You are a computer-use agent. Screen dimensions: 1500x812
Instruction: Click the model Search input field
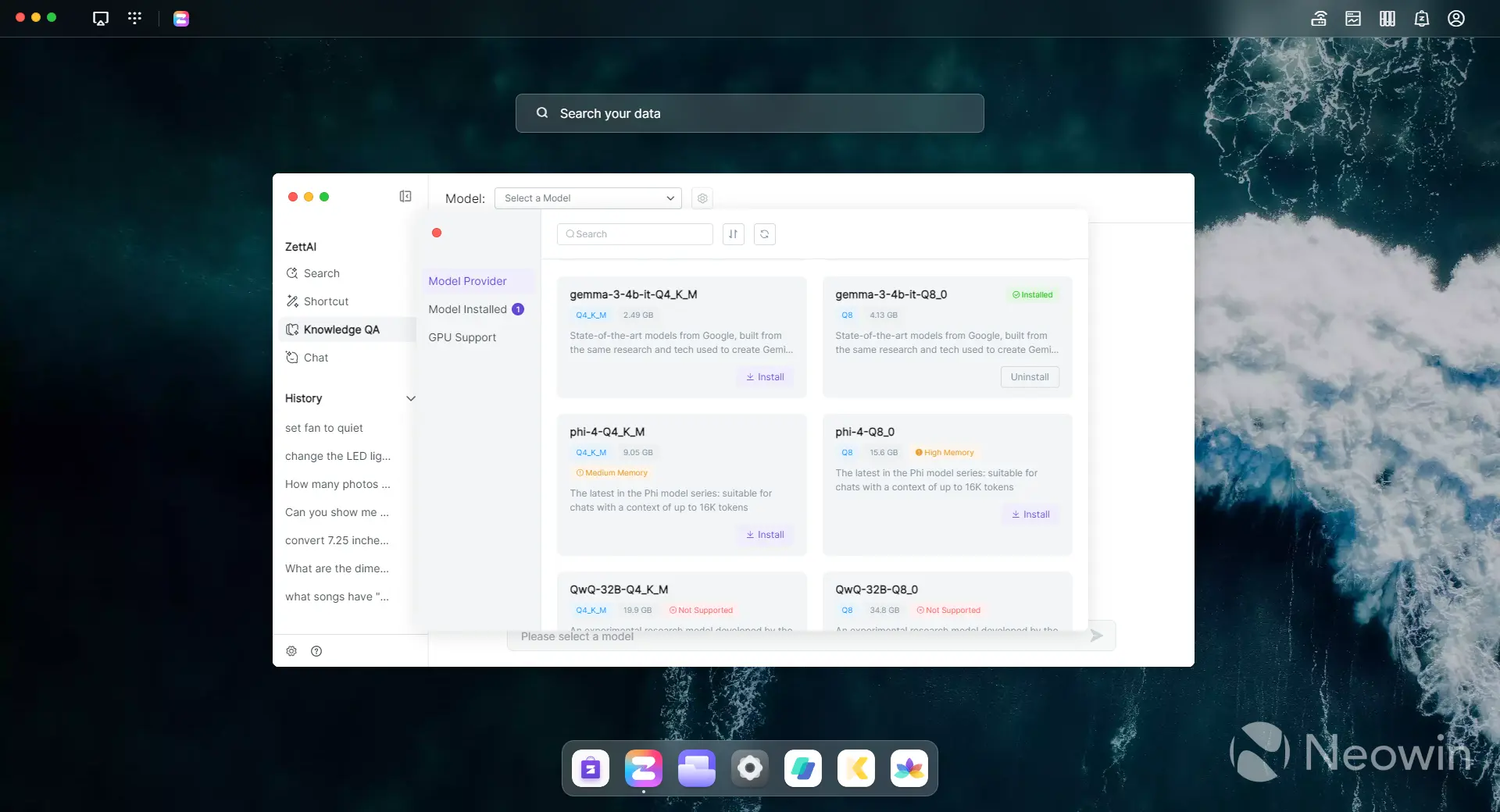pyautogui.click(x=634, y=234)
